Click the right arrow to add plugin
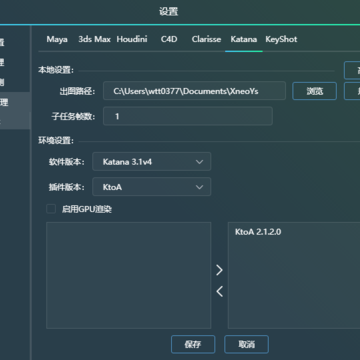The width and height of the screenshot is (360, 360). tap(219, 270)
